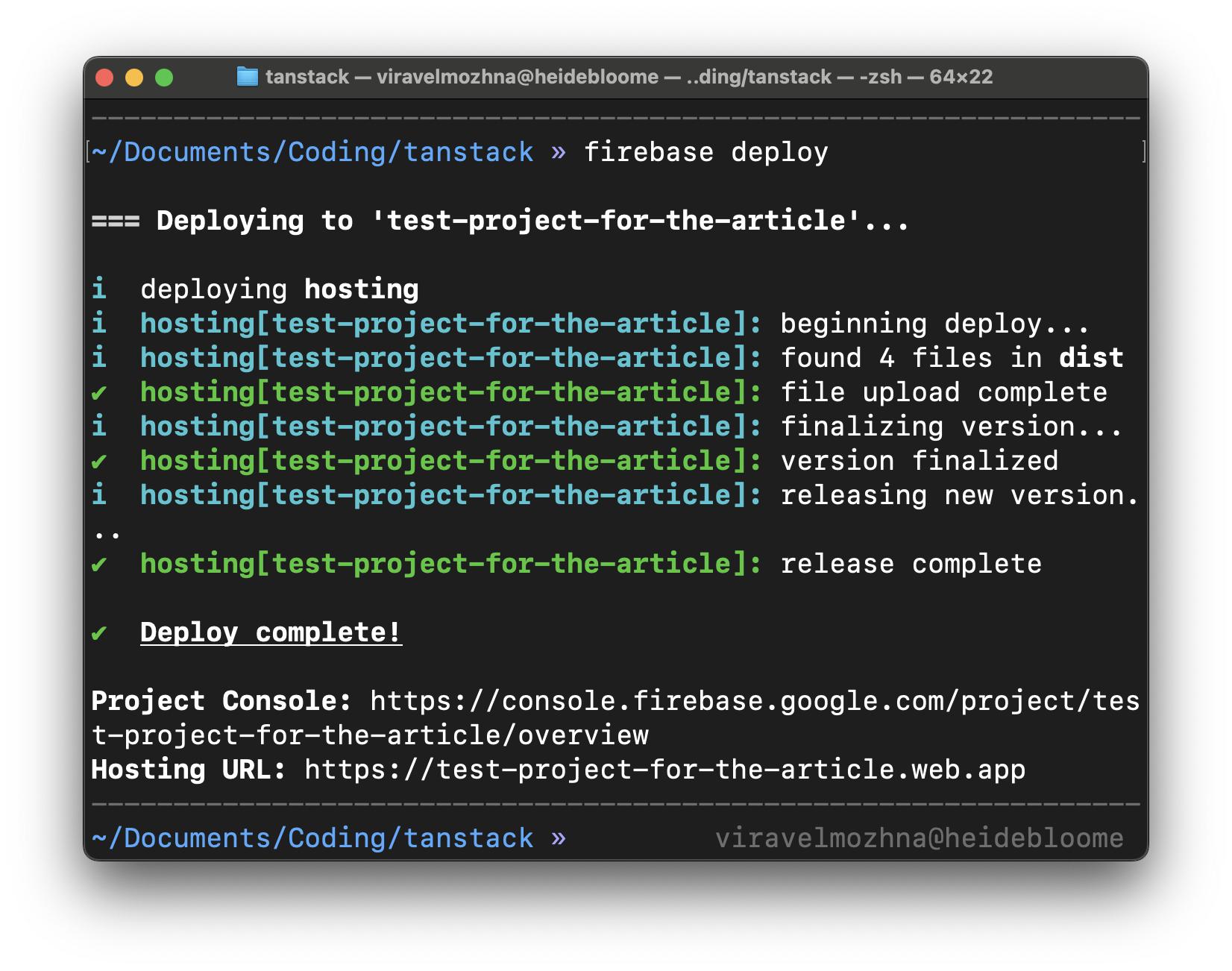Click the yellow minimize button
This screenshot has height=971, width=1232.
pyautogui.click(x=135, y=77)
